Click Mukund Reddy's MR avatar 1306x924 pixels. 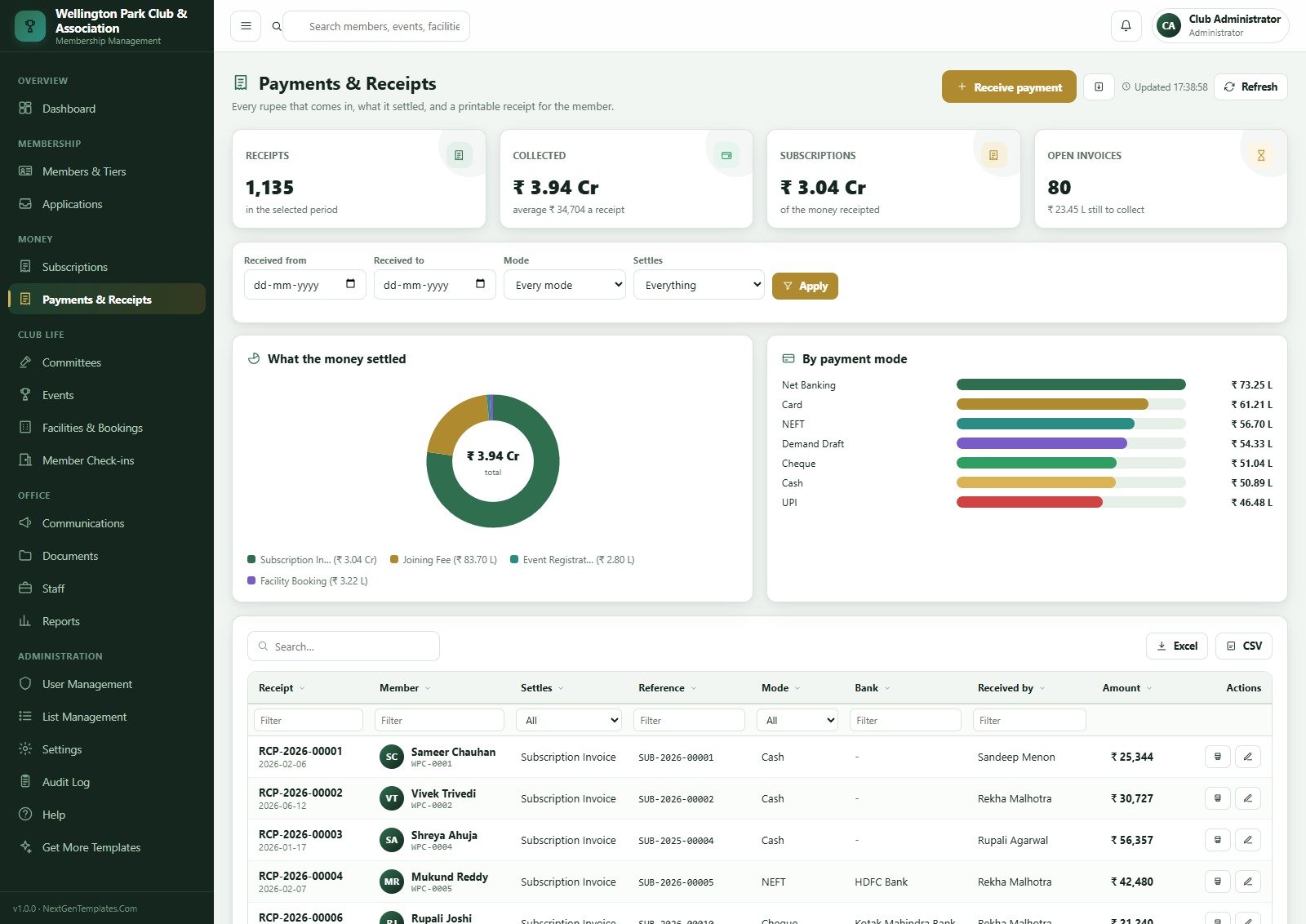pyautogui.click(x=392, y=882)
